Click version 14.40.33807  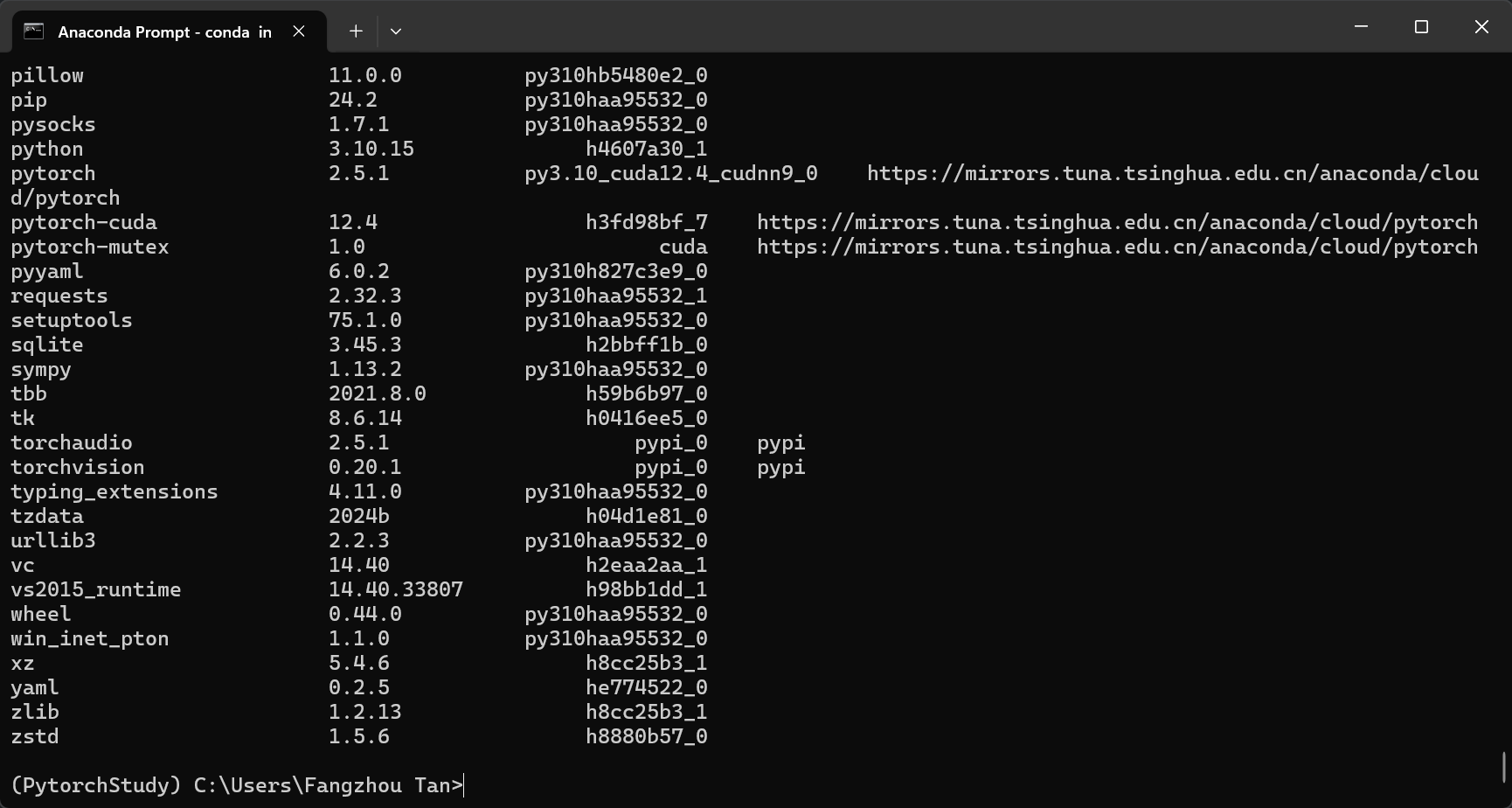pos(396,589)
